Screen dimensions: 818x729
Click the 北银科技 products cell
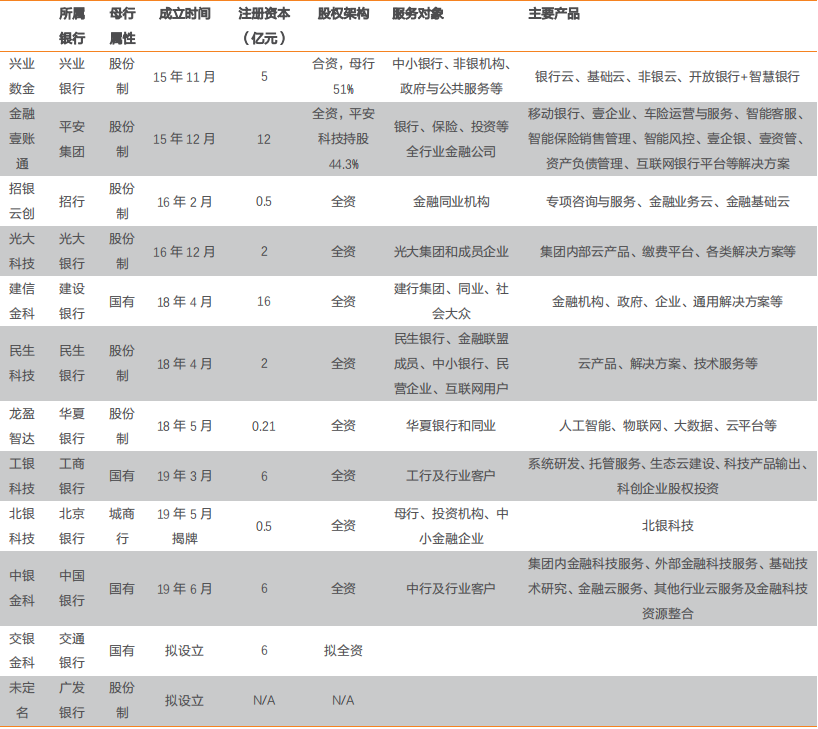click(x=667, y=526)
